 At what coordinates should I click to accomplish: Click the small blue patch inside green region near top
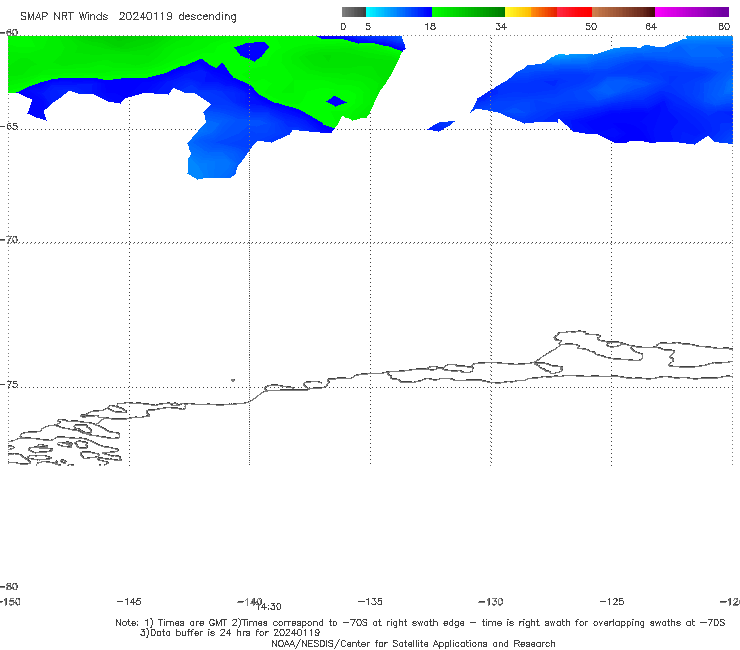point(252,51)
